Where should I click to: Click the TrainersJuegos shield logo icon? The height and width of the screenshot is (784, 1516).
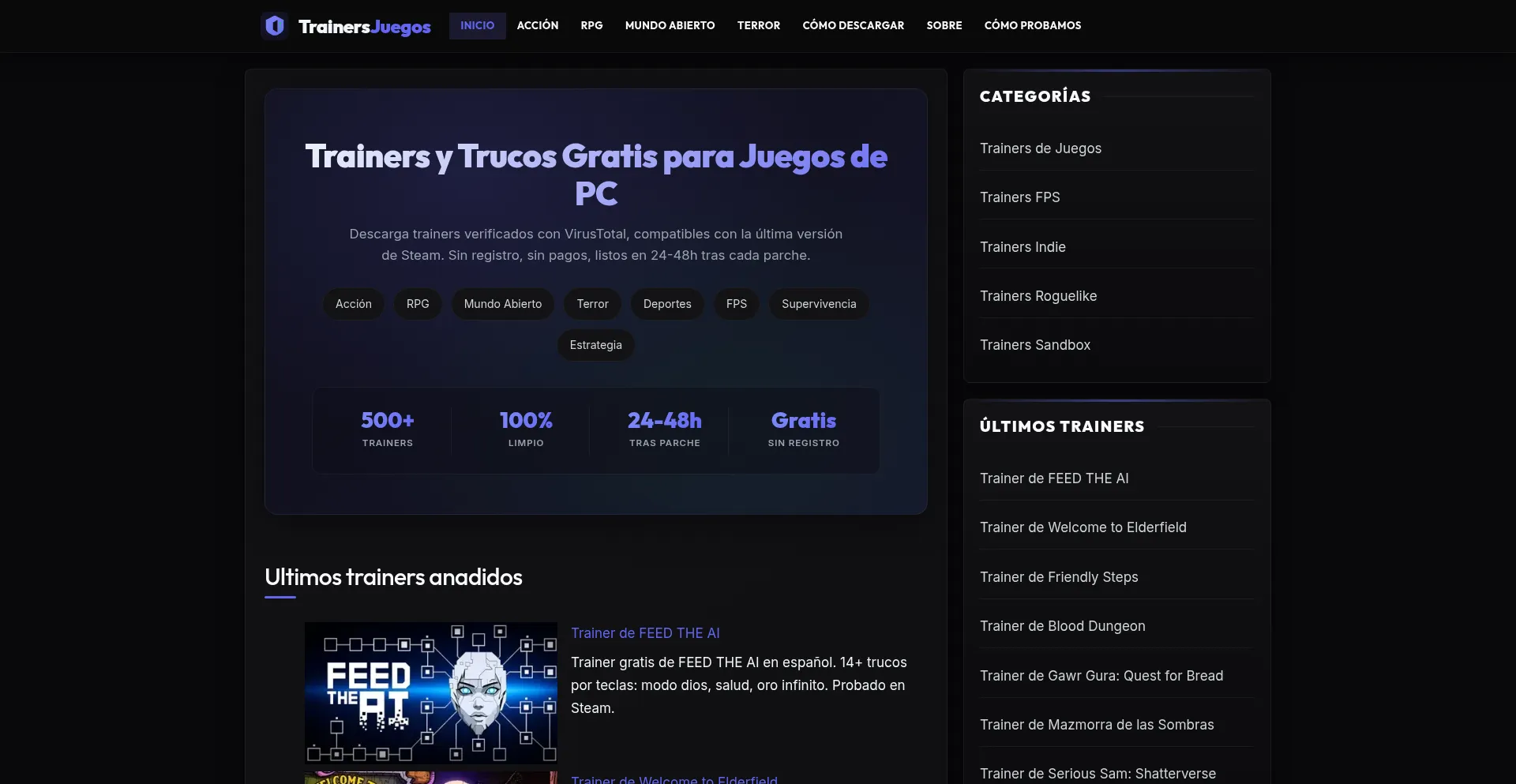coord(274,26)
